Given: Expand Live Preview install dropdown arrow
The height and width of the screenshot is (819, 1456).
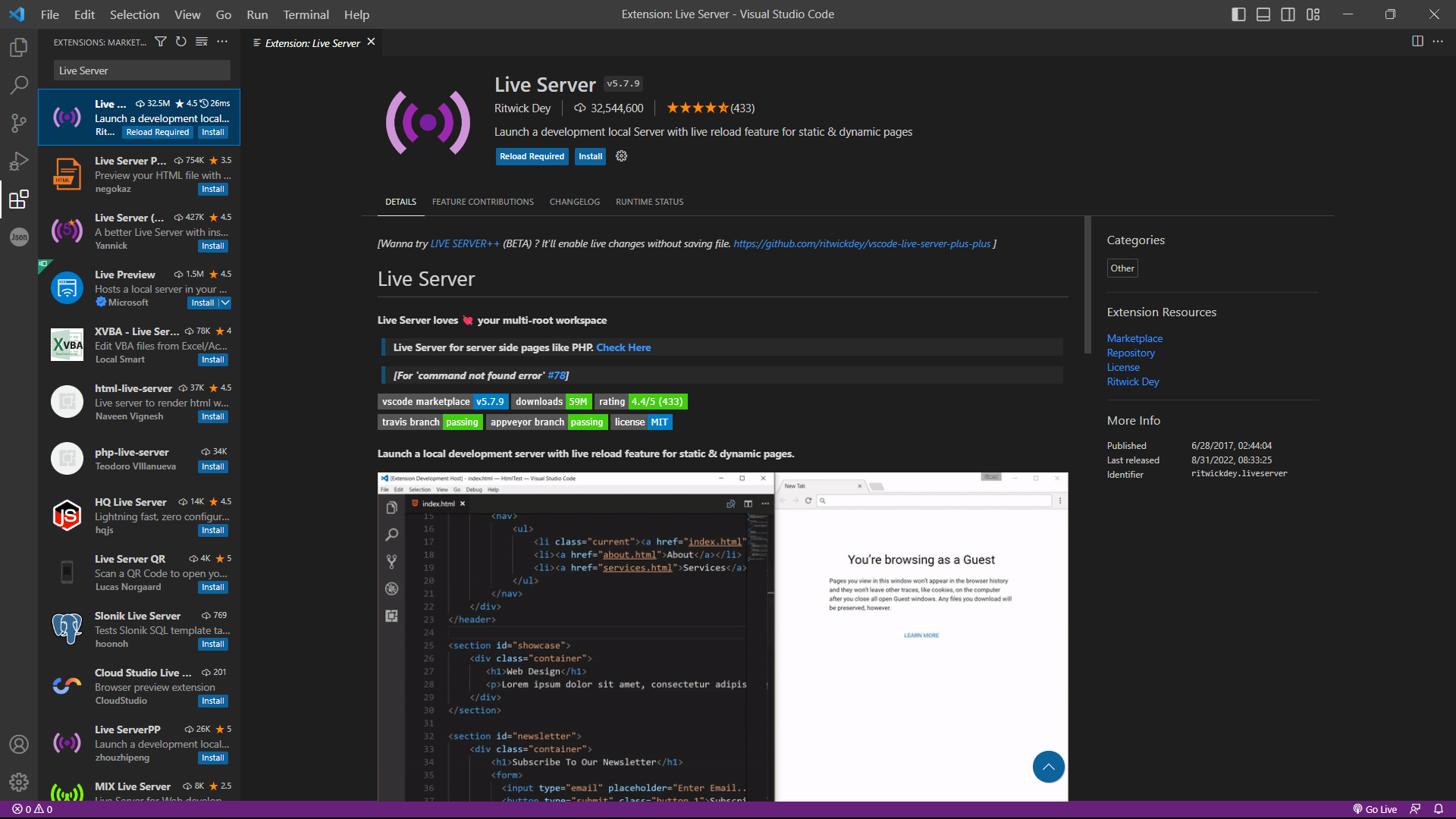Looking at the screenshot, I should click(x=225, y=303).
